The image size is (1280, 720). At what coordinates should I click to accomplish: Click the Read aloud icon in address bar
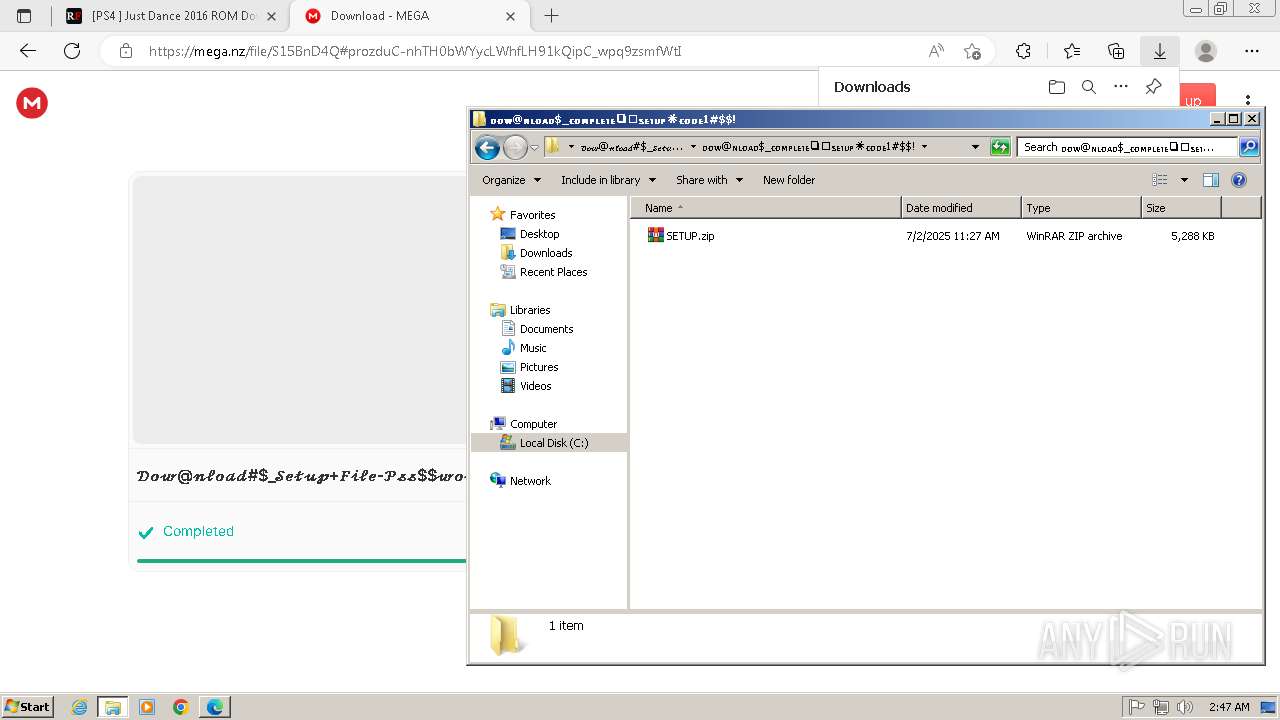(936, 51)
